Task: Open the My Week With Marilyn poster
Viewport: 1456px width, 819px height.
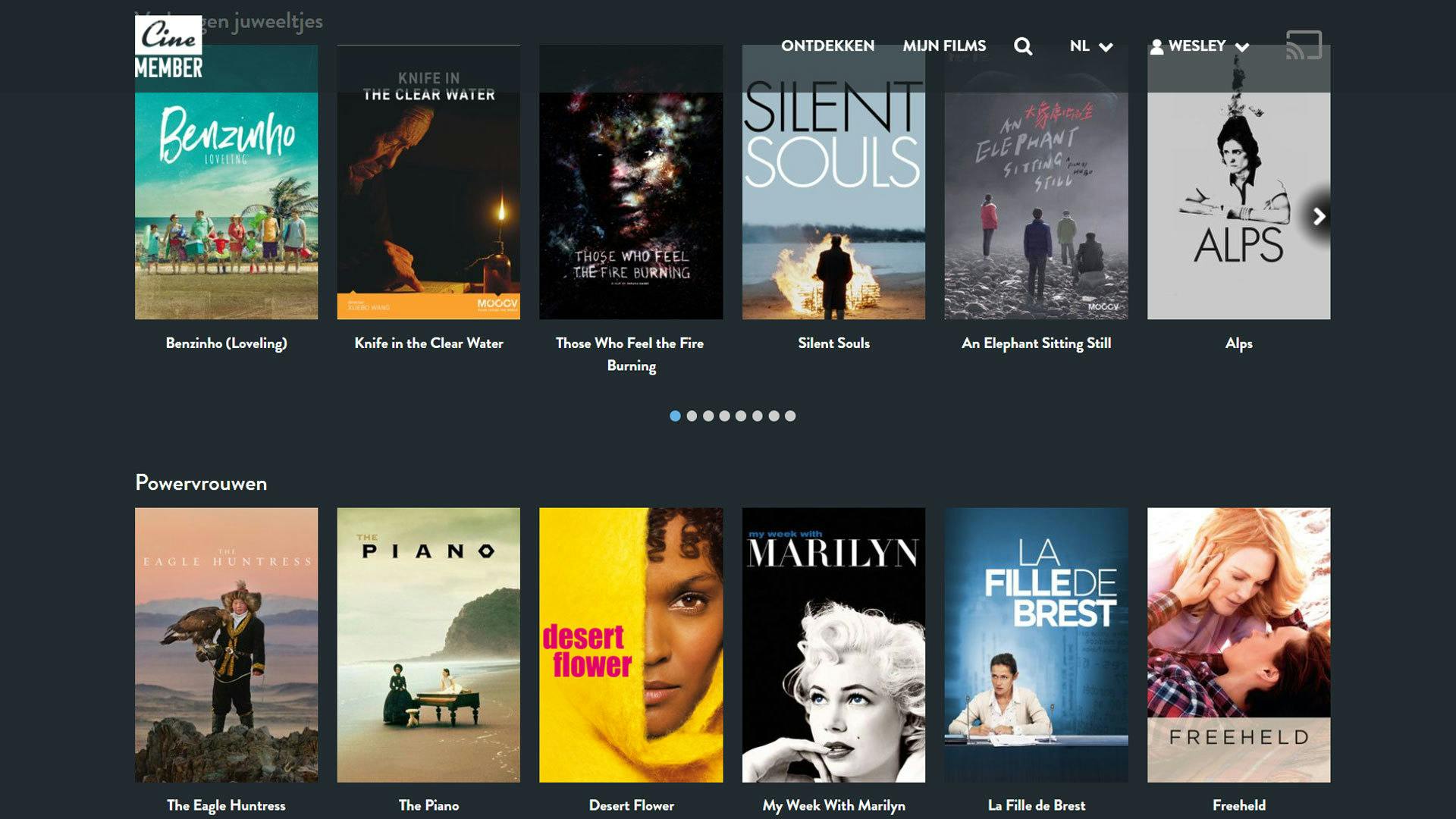Action: 833,645
